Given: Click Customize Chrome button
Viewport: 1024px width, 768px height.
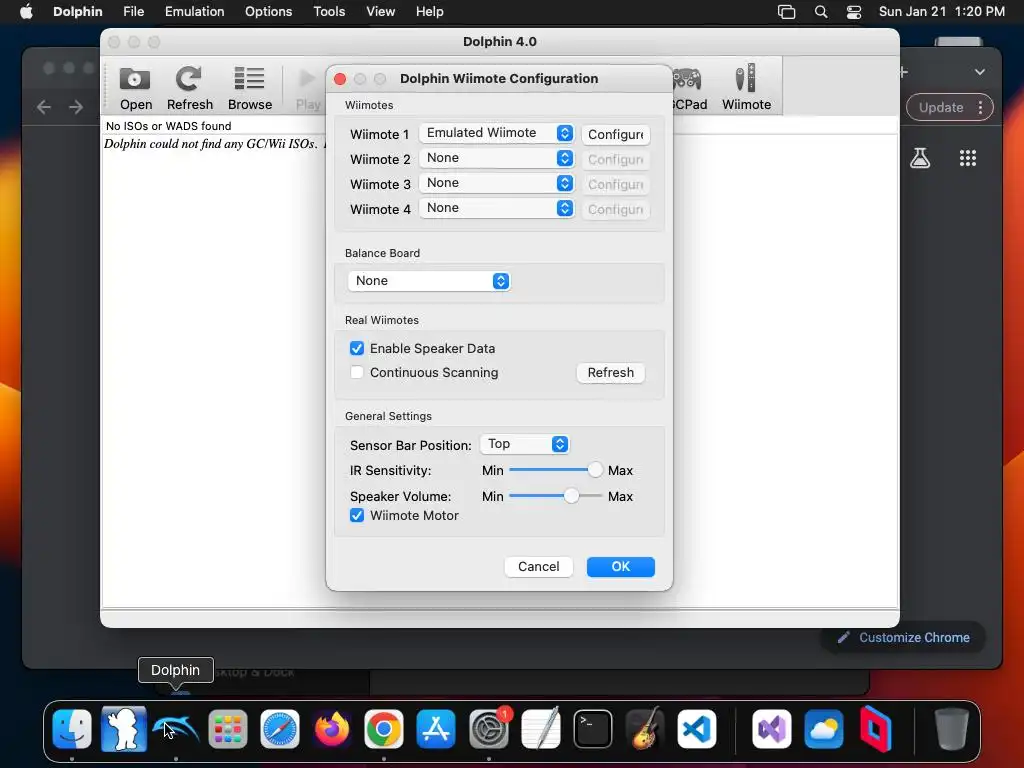Looking at the screenshot, I should (x=903, y=637).
